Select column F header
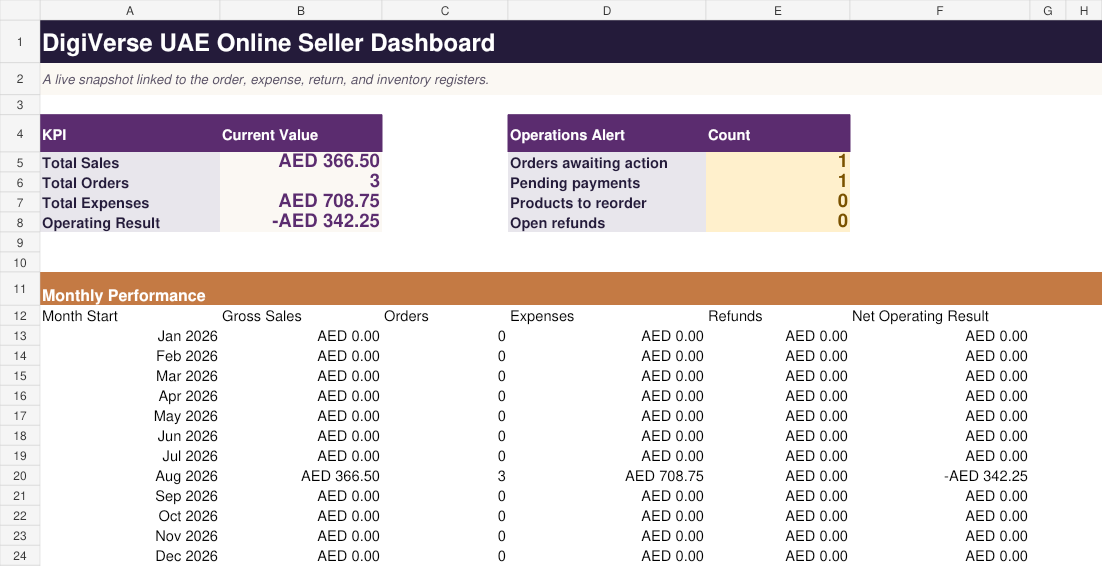1102x566 pixels. pos(940,10)
